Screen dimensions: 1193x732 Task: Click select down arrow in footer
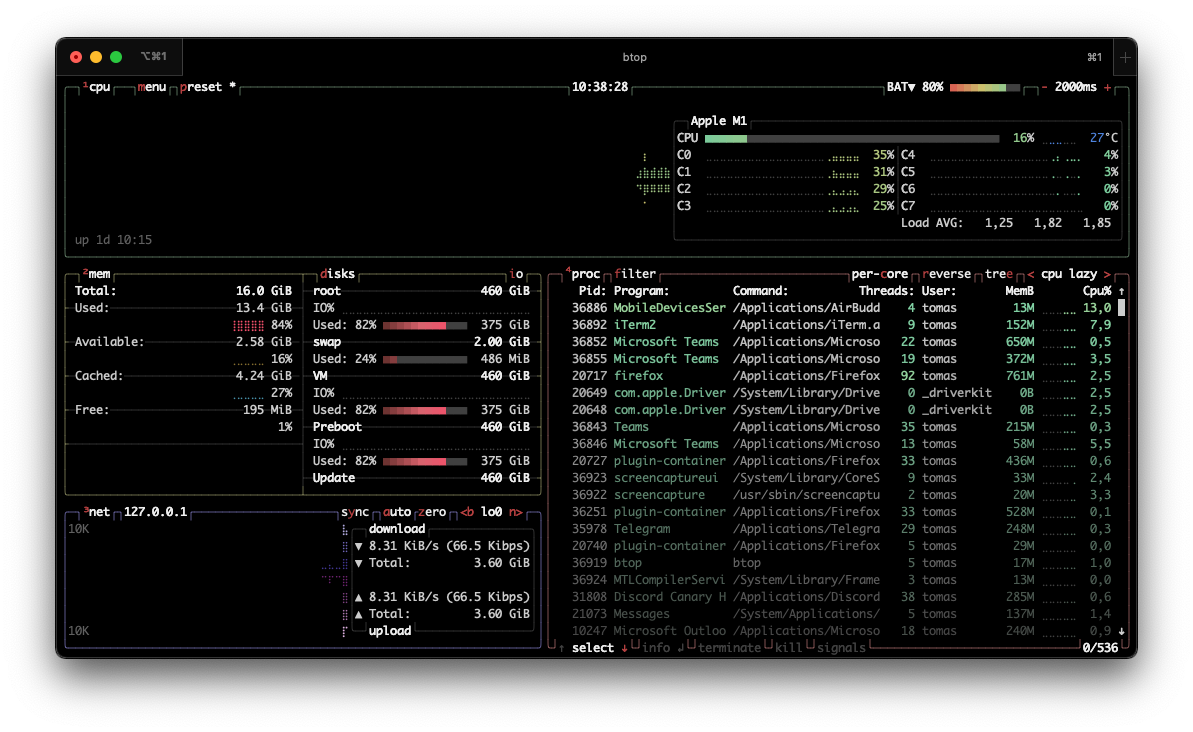click(x=624, y=648)
